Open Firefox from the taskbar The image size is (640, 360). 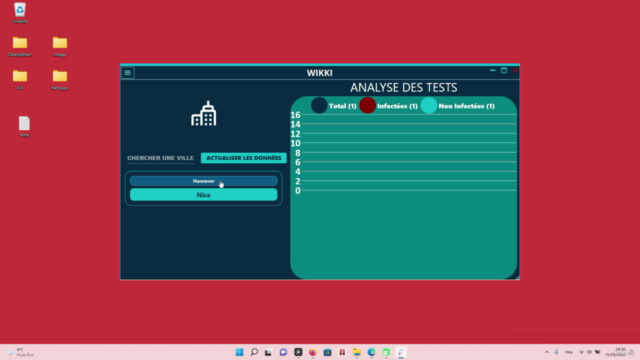pyautogui.click(x=313, y=352)
